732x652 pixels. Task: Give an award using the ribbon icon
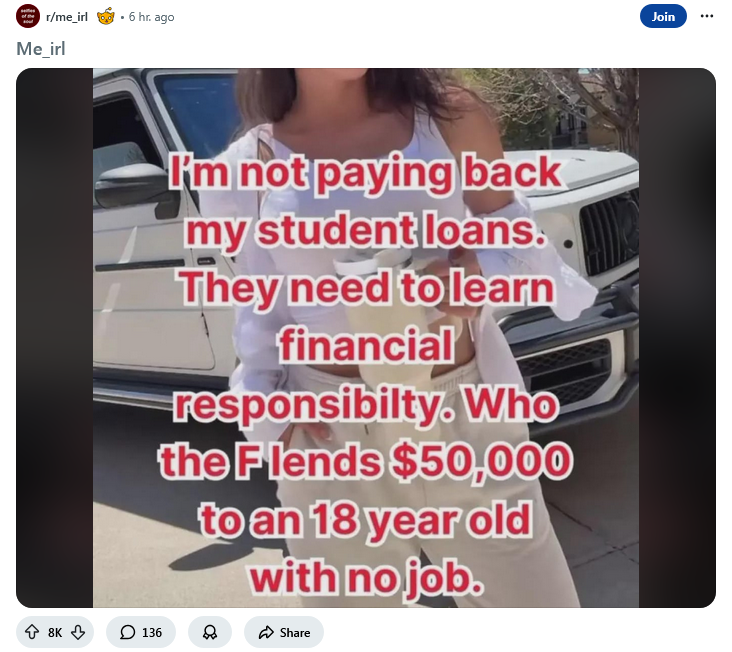point(210,632)
